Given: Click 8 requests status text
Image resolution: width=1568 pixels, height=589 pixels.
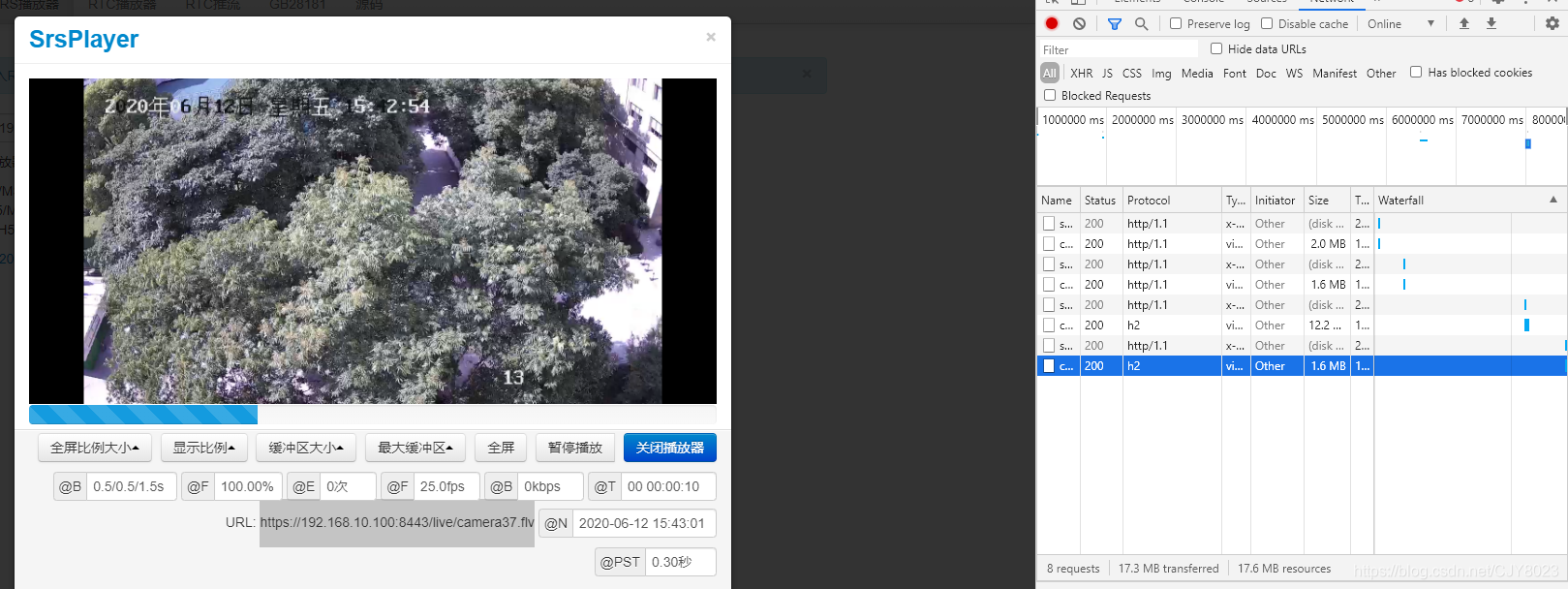Looking at the screenshot, I should (1073, 569).
